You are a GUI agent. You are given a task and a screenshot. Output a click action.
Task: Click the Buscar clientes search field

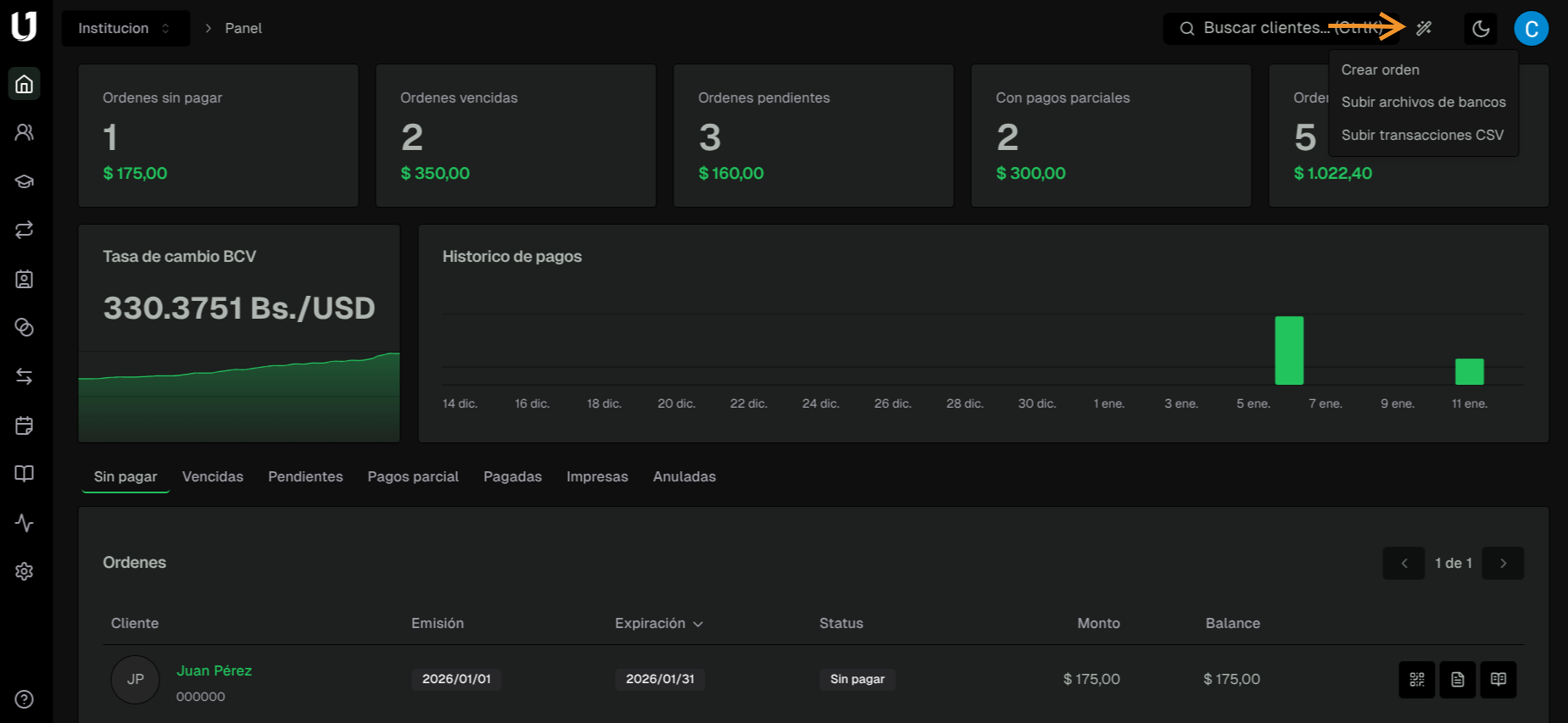pos(1272,29)
